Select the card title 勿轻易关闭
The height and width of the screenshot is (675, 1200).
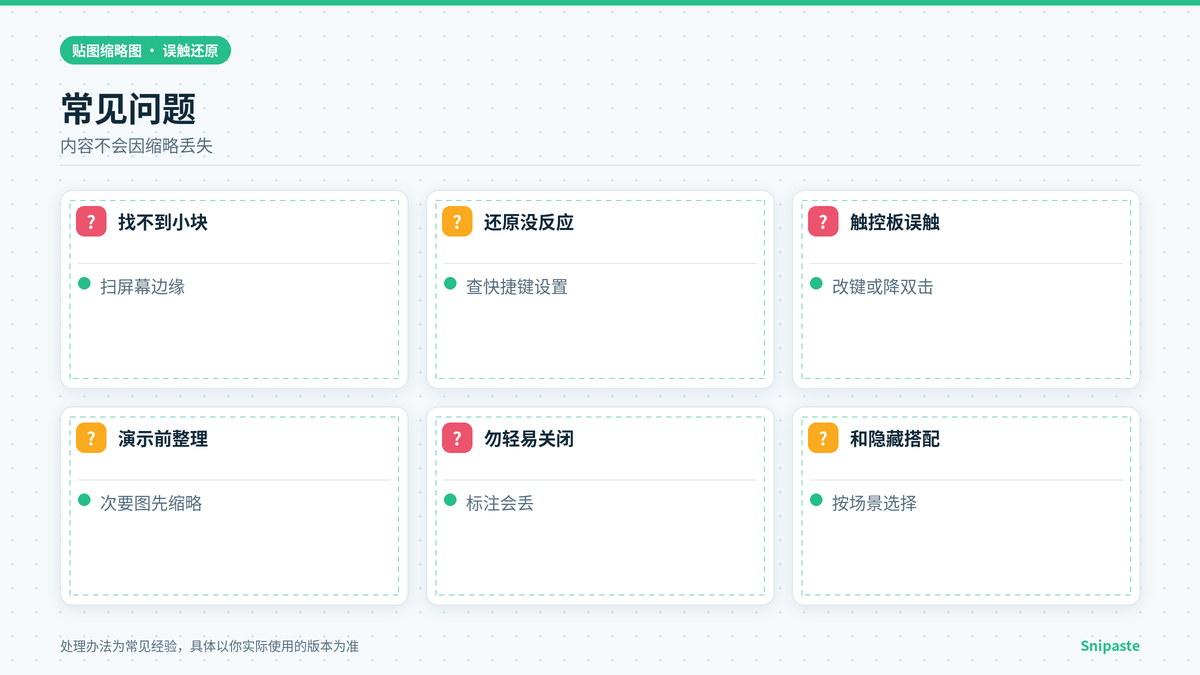coord(529,438)
